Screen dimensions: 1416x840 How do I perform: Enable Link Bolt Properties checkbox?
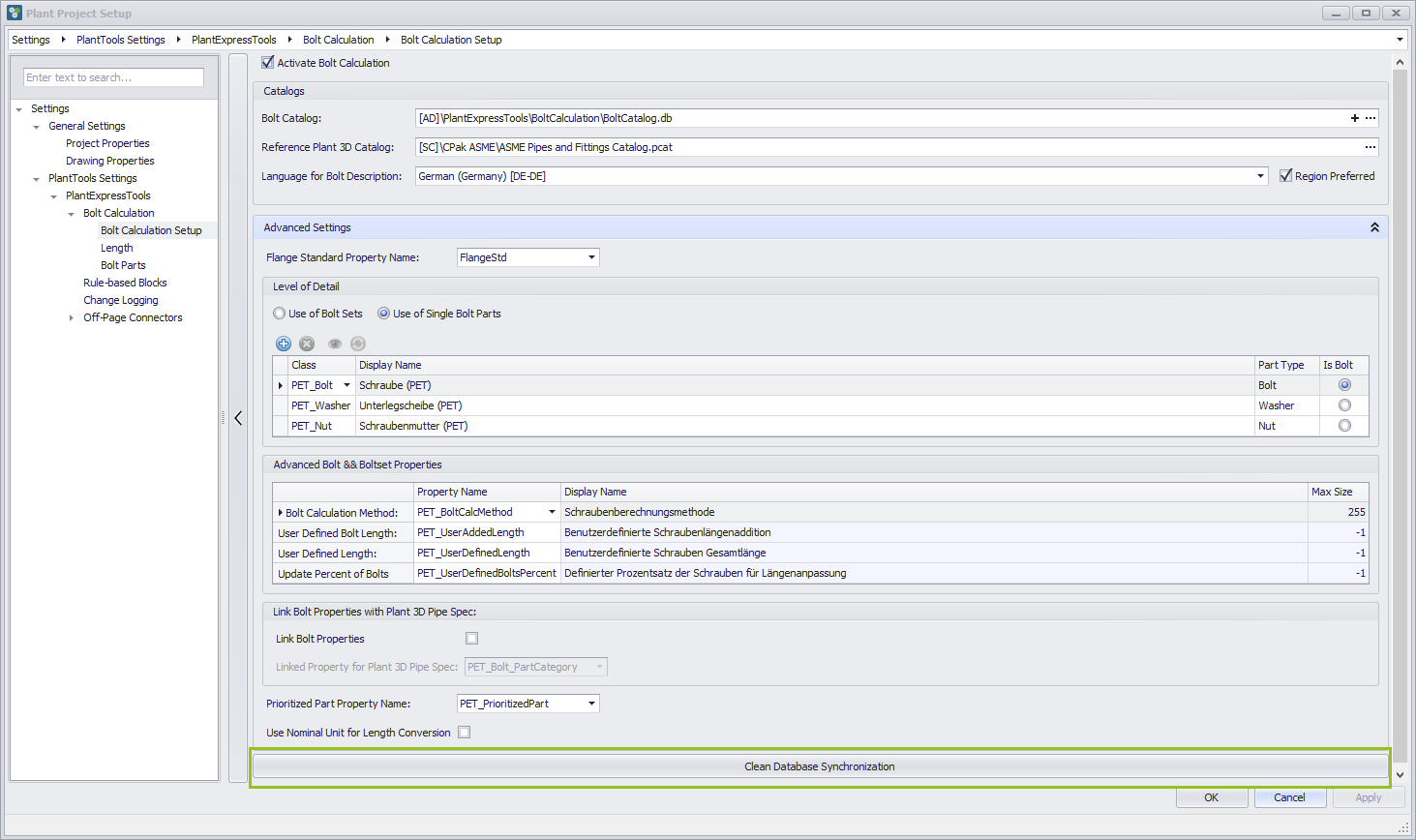472,639
